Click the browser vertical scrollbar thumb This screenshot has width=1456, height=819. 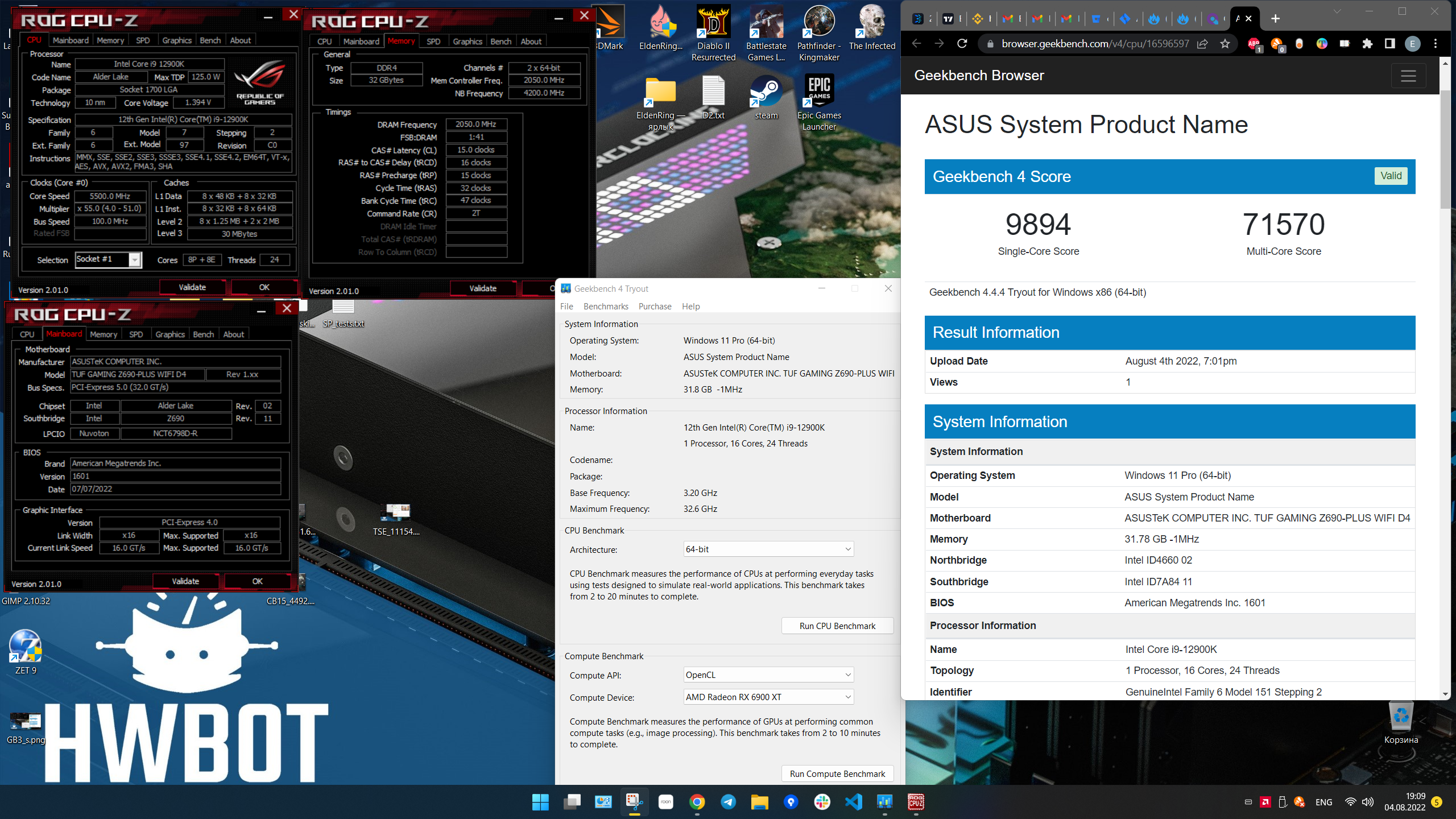pyautogui.click(x=1445, y=148)
